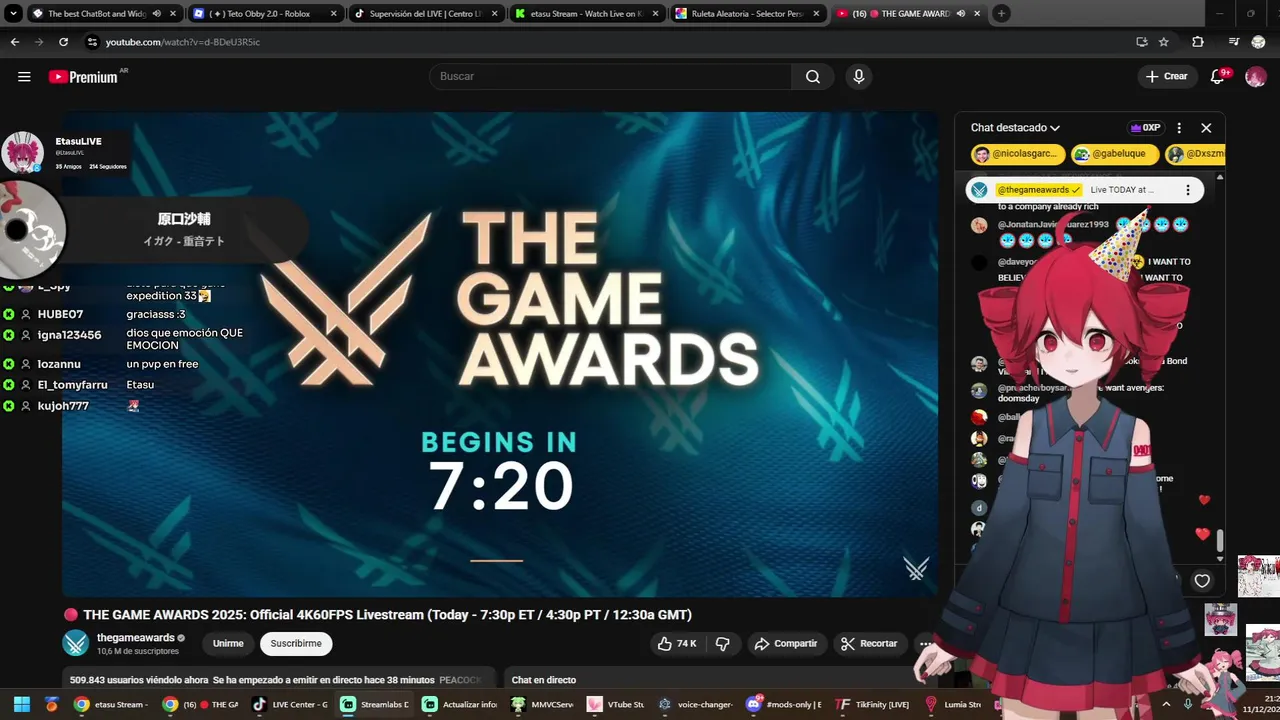
Task: Open the OXP points badge in chat
Action: (1145, 128)
